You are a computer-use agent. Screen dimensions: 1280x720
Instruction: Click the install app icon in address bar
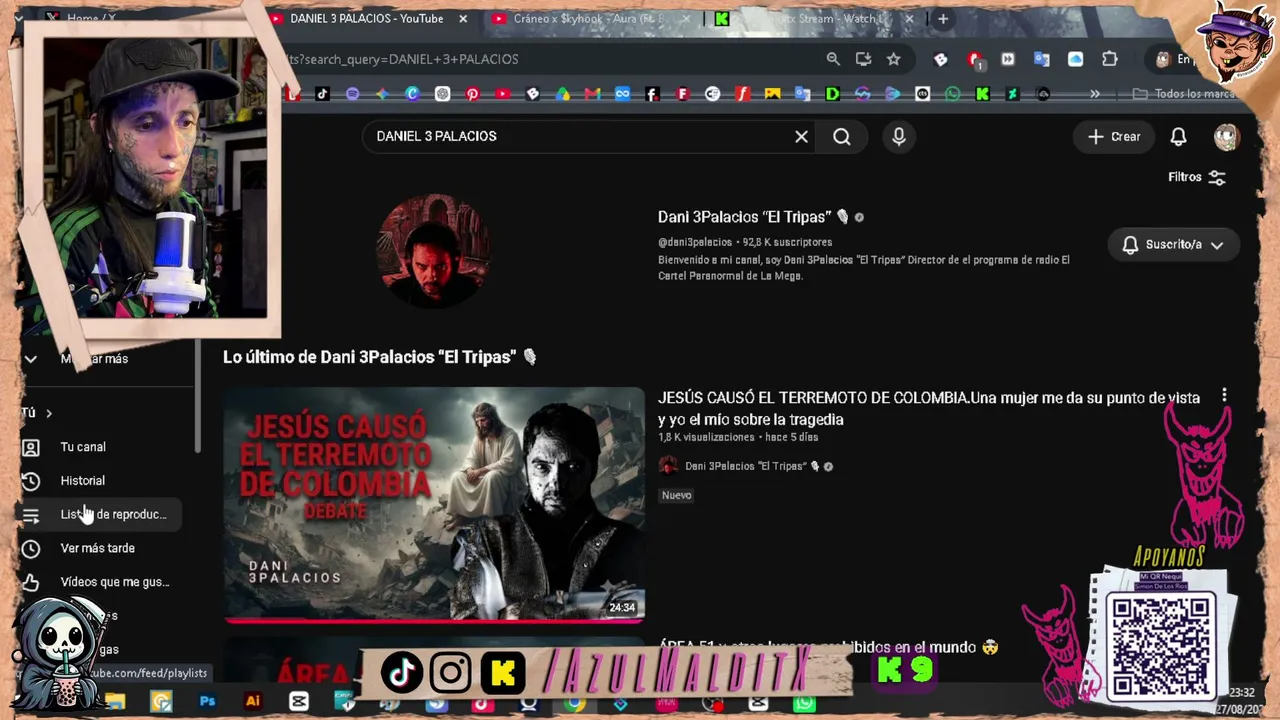coord(863,60)
